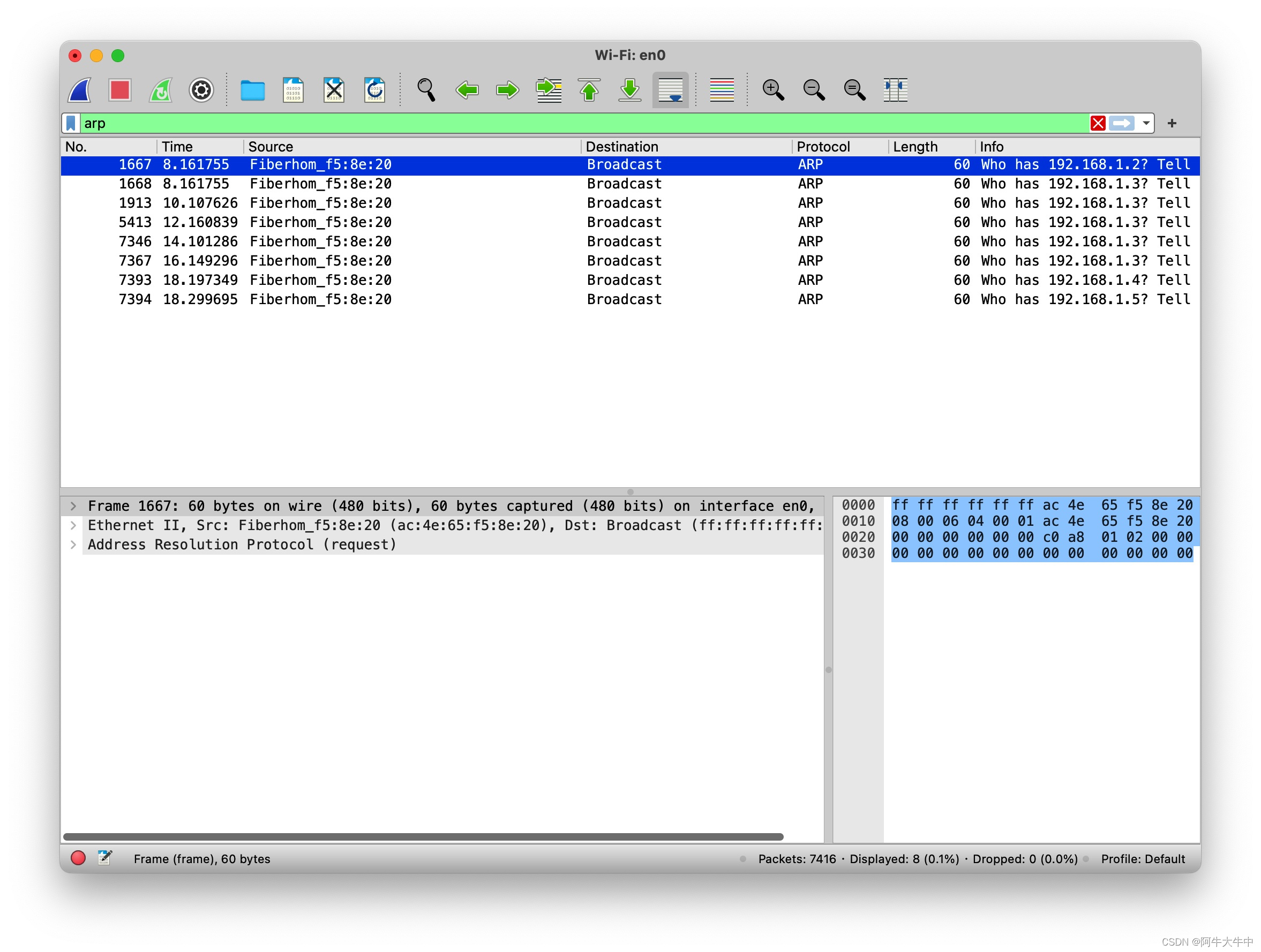
Task: Open the recent filters dropdown
Action: (1146, 123)
